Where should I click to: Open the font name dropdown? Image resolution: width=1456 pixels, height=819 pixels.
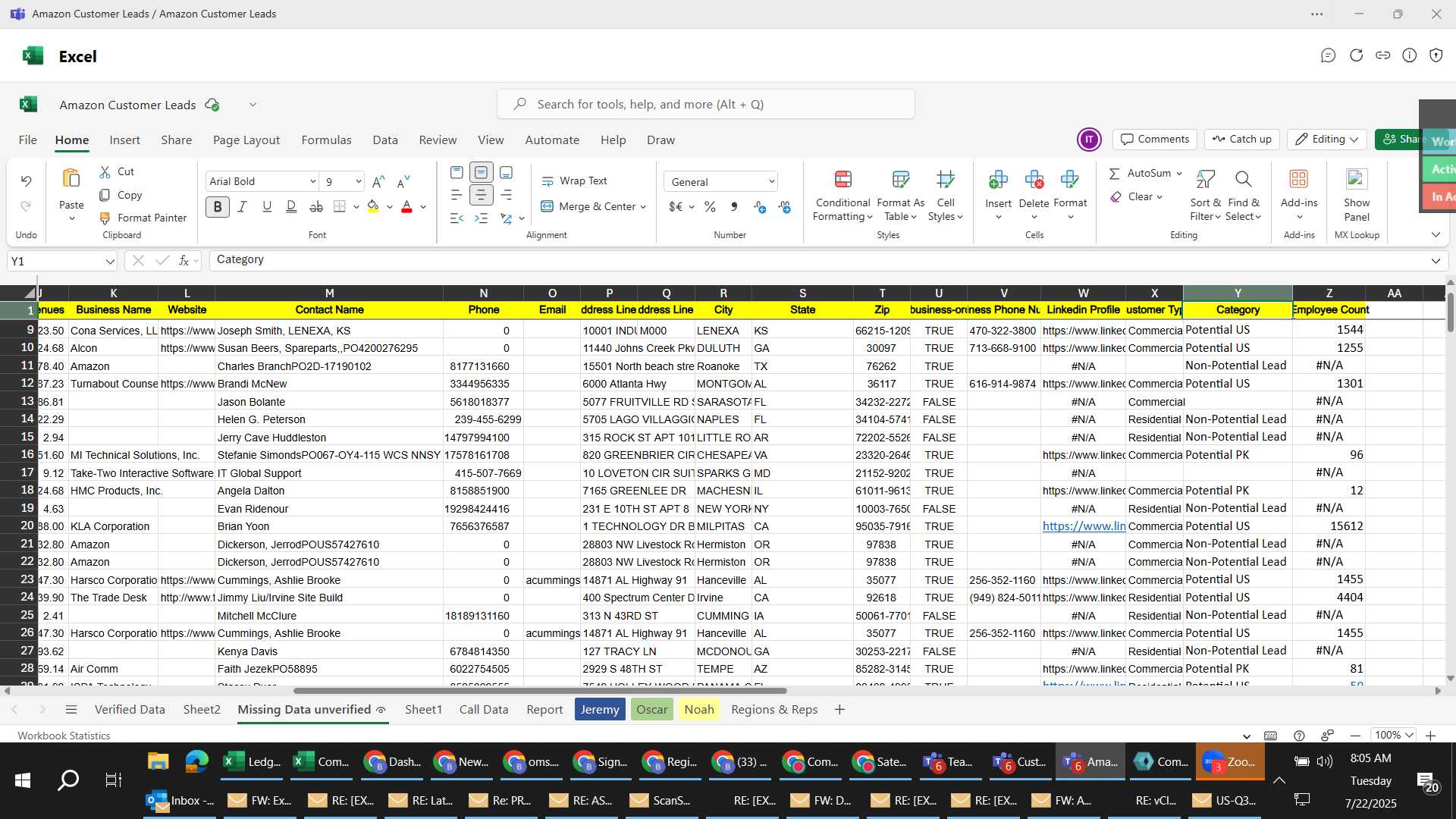click(312, 181)
